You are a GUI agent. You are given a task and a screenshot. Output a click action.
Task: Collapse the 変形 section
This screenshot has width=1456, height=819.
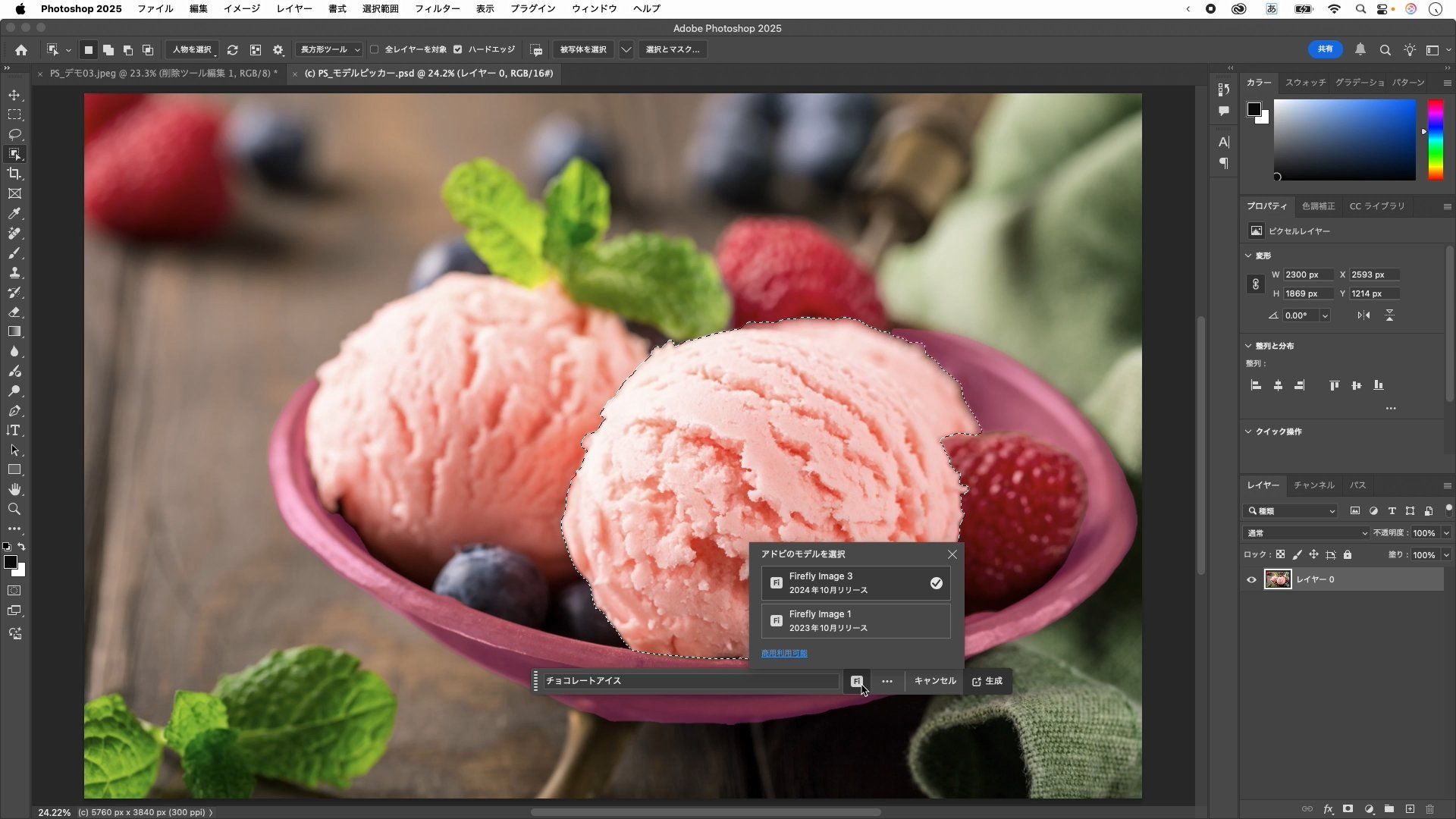coord(1249,256)
